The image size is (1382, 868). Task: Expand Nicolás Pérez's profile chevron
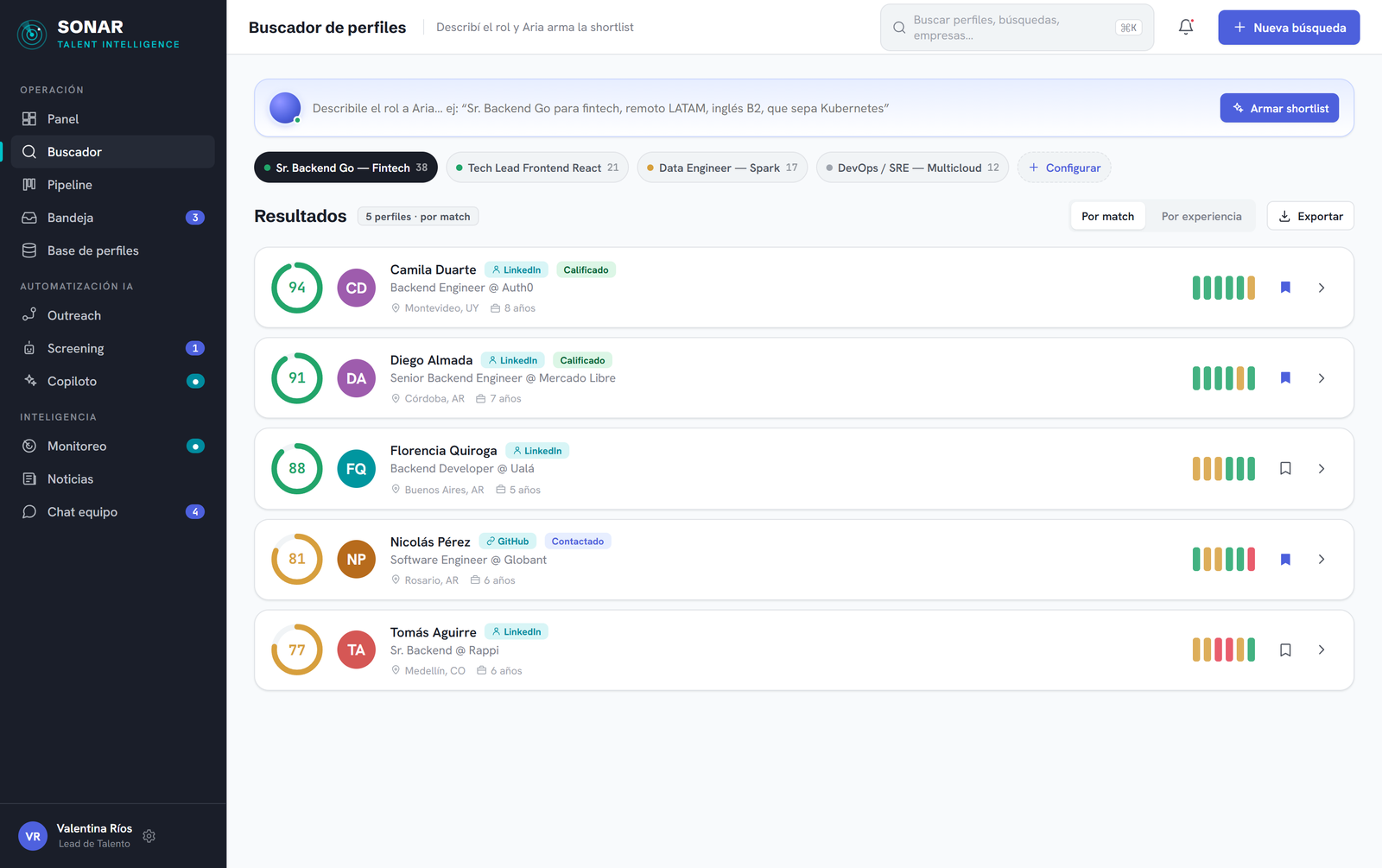pyautogui.click(x=1322, y=560)
